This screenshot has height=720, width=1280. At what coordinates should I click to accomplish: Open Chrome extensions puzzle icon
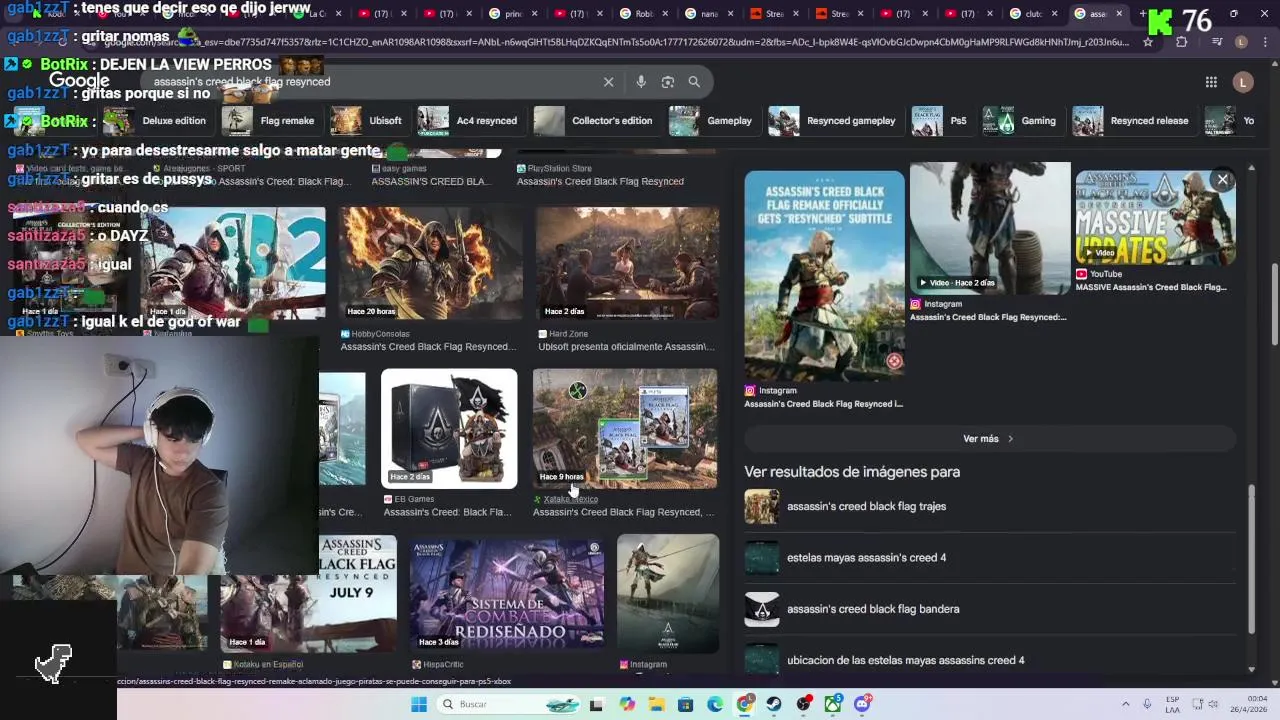click(1182, 42)
